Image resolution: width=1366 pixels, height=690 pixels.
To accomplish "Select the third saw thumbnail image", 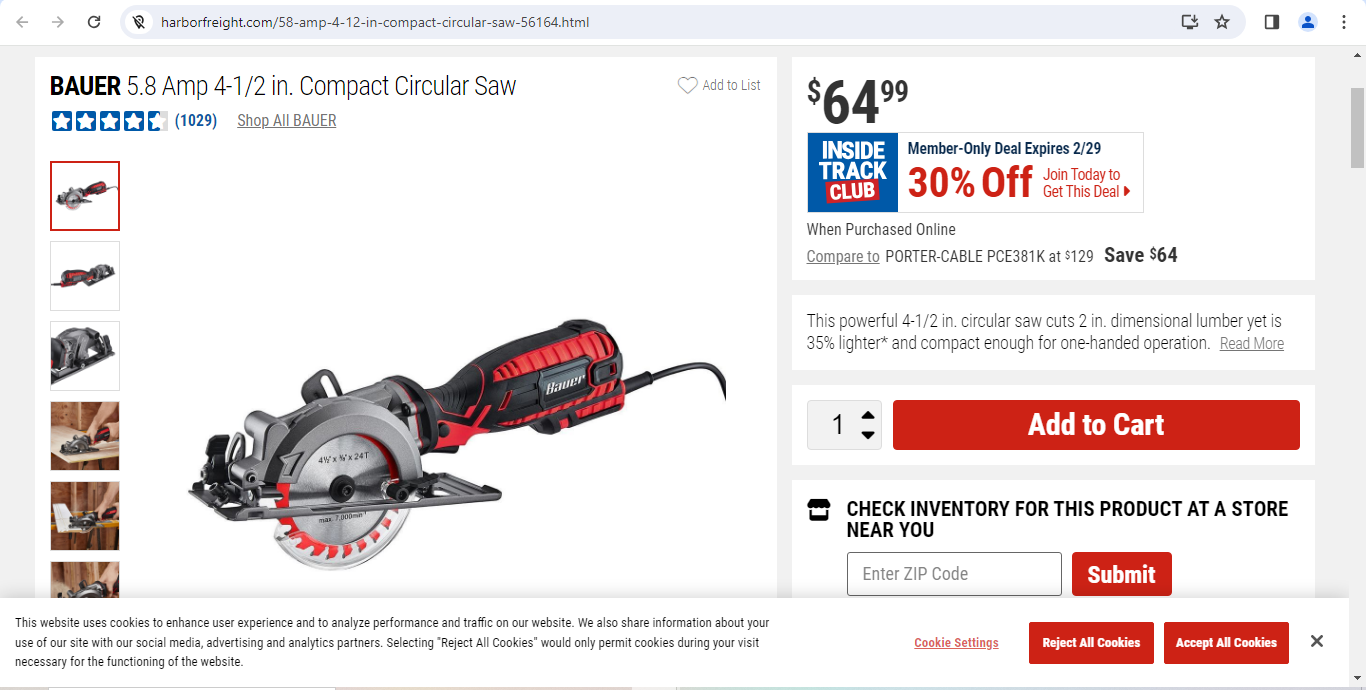I will click(x=85, y=356).
